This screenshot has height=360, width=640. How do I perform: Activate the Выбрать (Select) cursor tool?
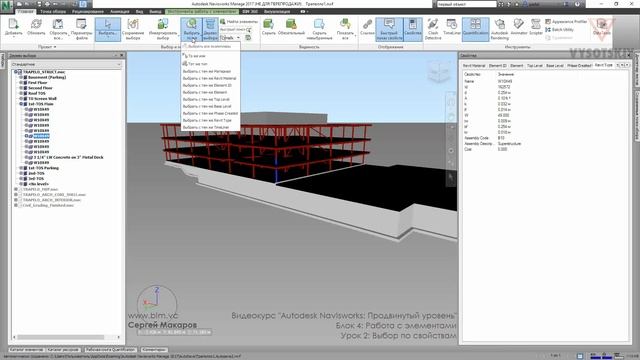pyautogui.click(x=108, y=29)
